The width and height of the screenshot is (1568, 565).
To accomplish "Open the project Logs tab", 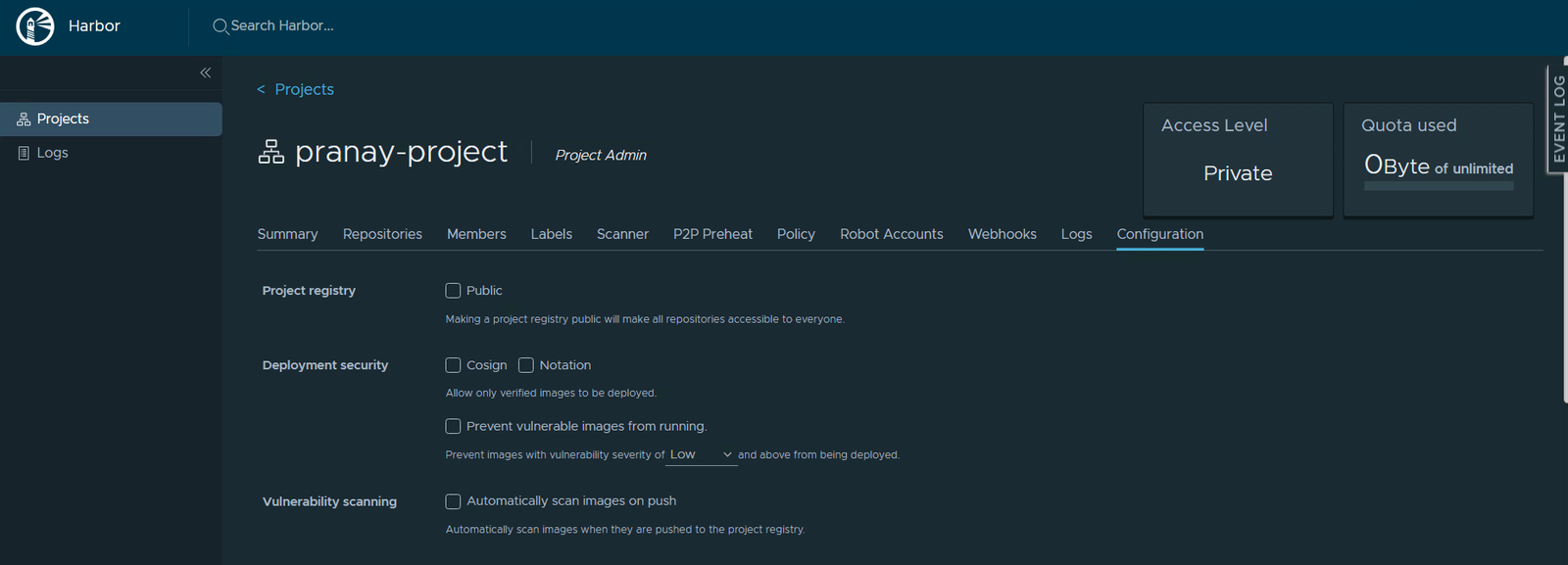I will [x=1076, y=234].
